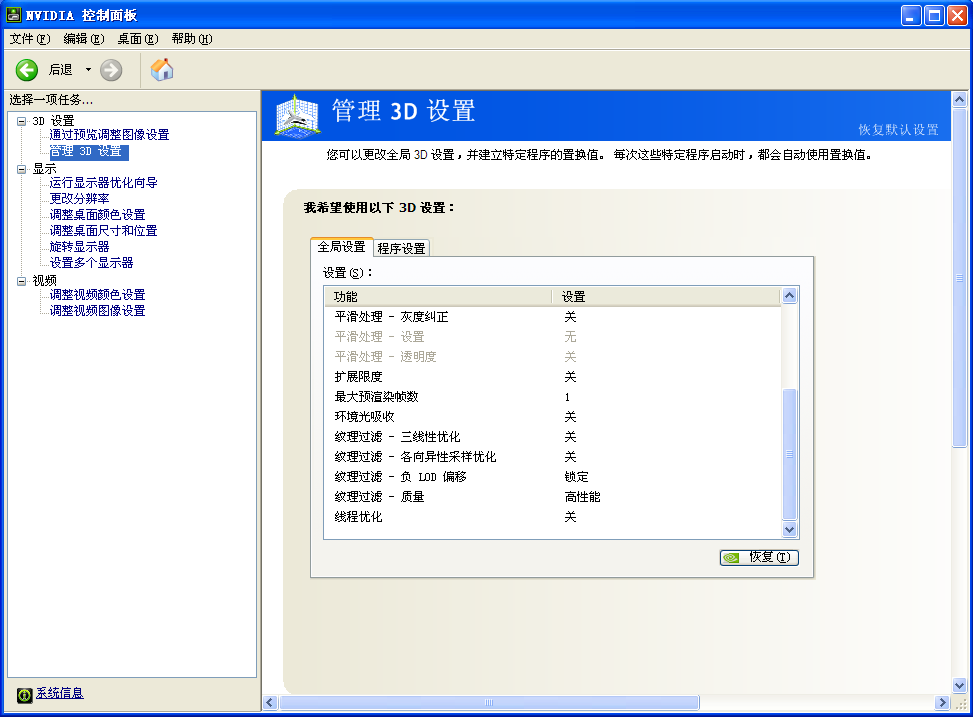973x717 pixels.
Task: Open 通过预览调整图像设置 page
Action: click(x=108, y=135)
